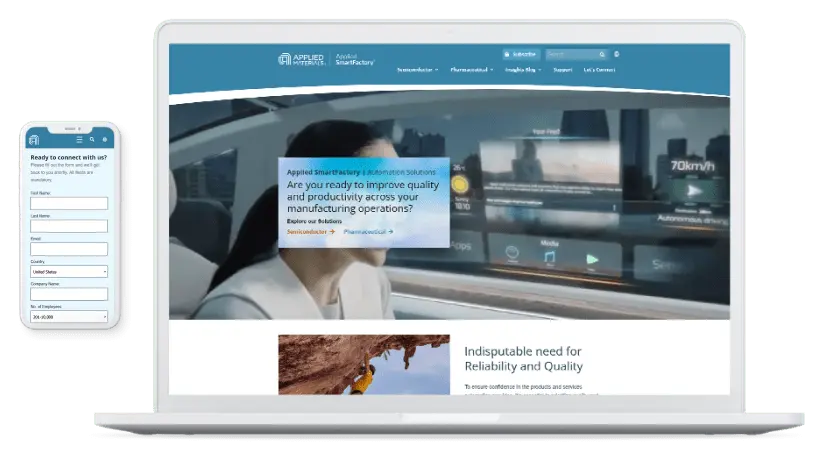The width and height of the screenshot is (816, 457).
Task: Expand the Insights Blog nav menu
Action: (x=523, y=70)
